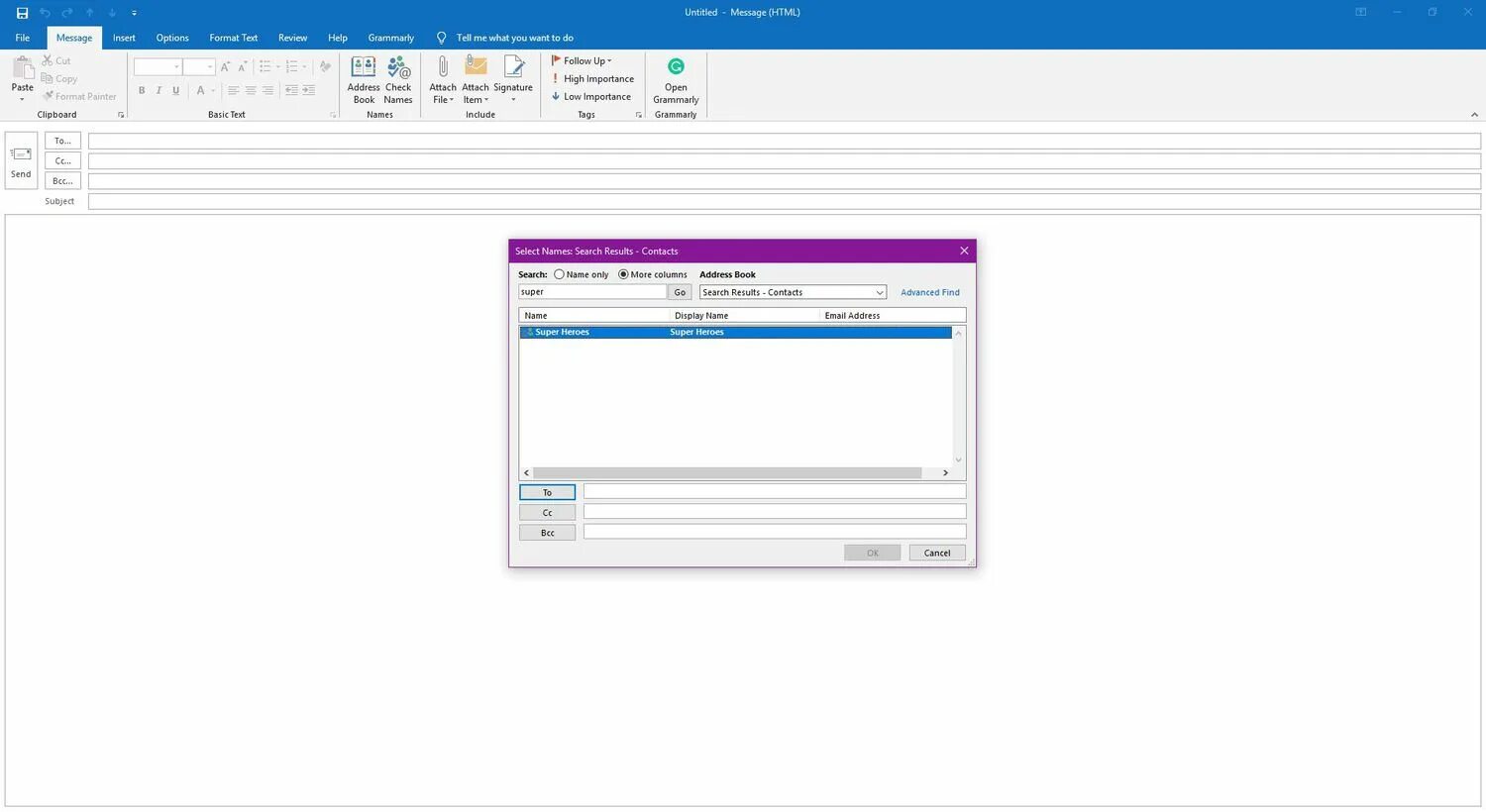Switch to the Options ribbon tab

pyautogui.click(x=172, y=38)
